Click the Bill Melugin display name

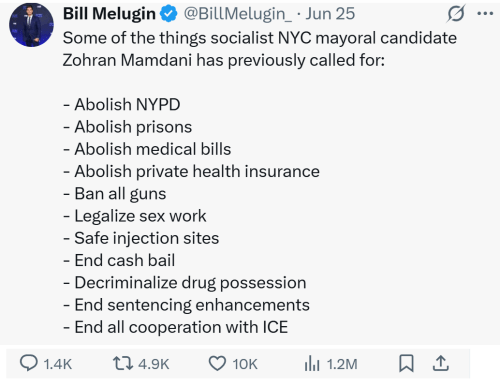(x=109, y=14)
